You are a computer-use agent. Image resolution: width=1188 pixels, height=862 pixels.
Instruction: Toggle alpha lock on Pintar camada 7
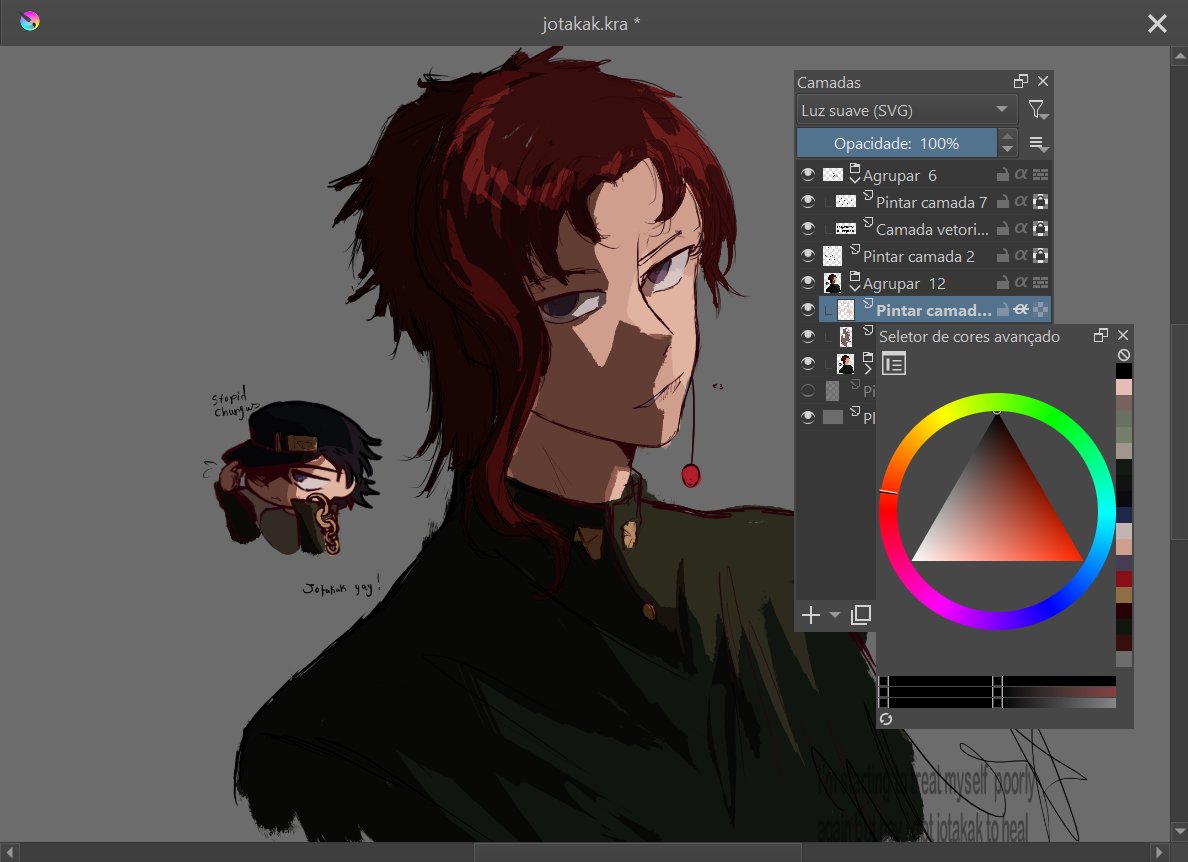click(x=1040, y=201)
